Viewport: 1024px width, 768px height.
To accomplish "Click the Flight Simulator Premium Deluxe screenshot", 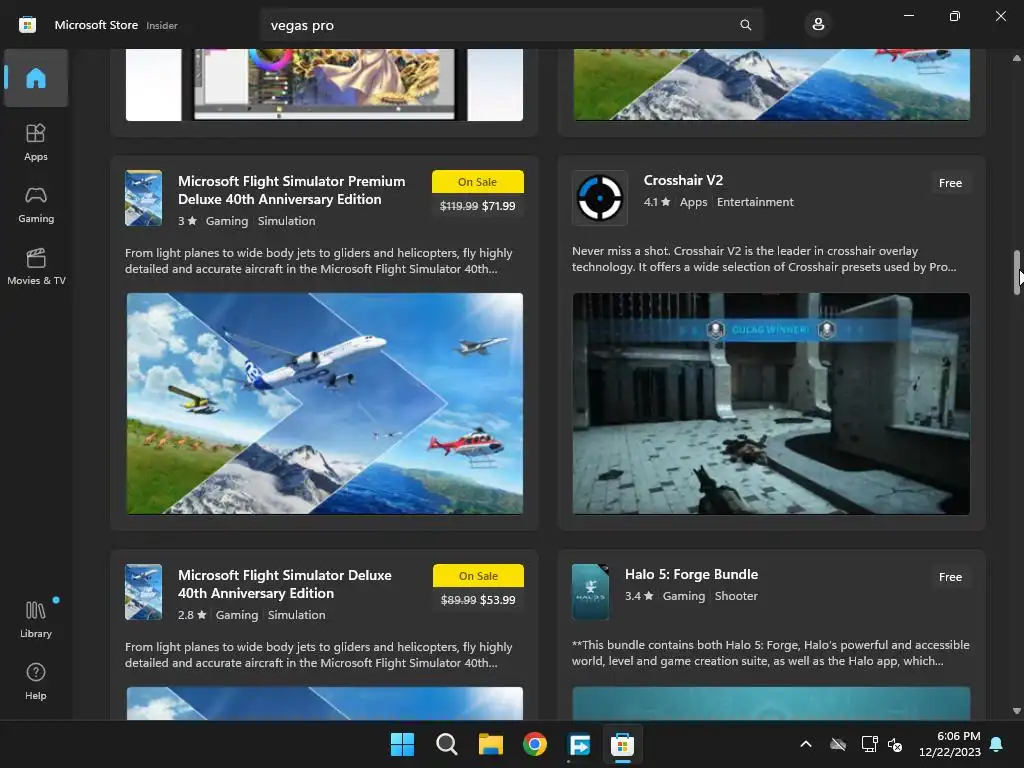I will click(x=325, y=403).
